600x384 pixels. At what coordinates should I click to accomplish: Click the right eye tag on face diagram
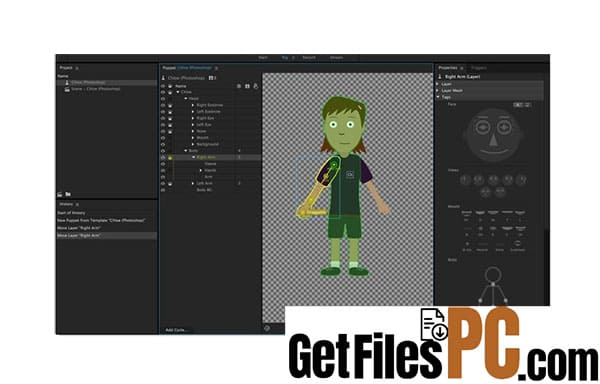point(504,127)
